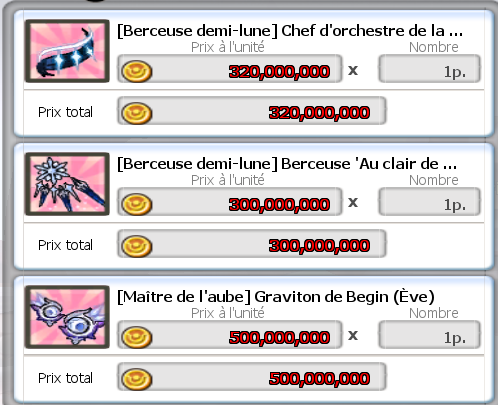
Task: Click the gold coin in the second Prix total row
Action: pos(137,246)
